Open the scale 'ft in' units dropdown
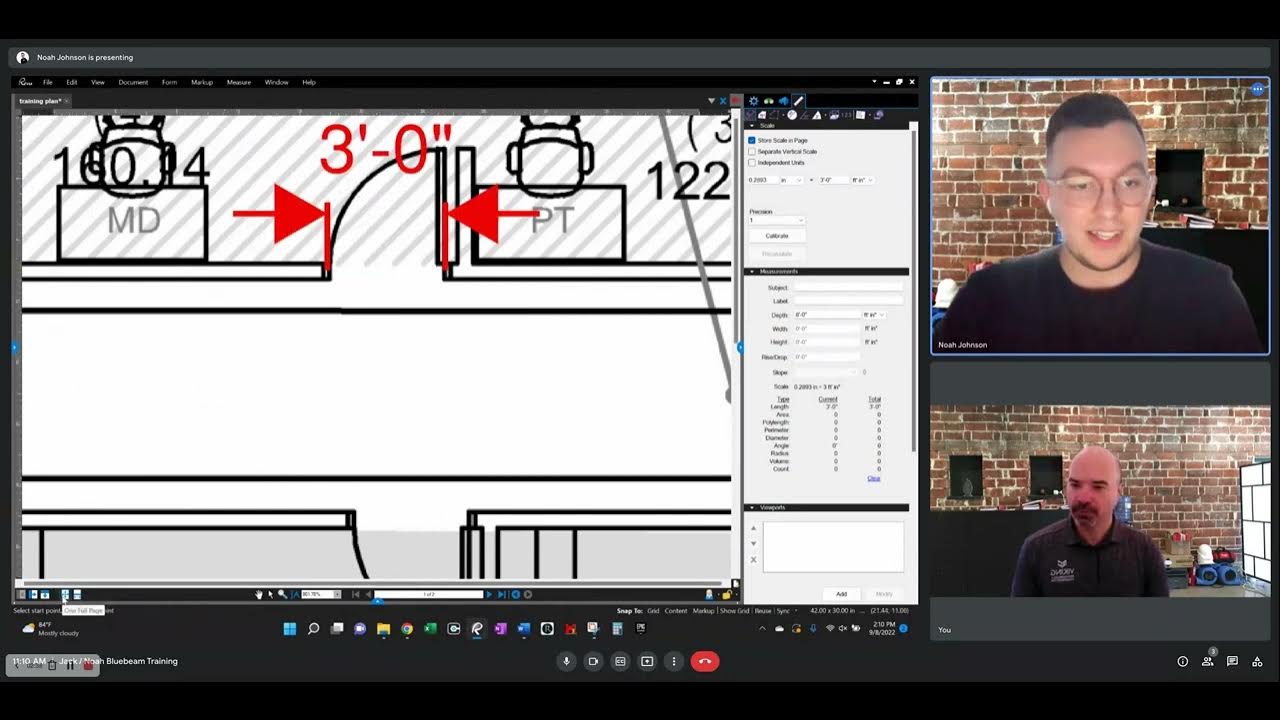Viewport: 1280px width, 720px height. click(x=862, y=180)
